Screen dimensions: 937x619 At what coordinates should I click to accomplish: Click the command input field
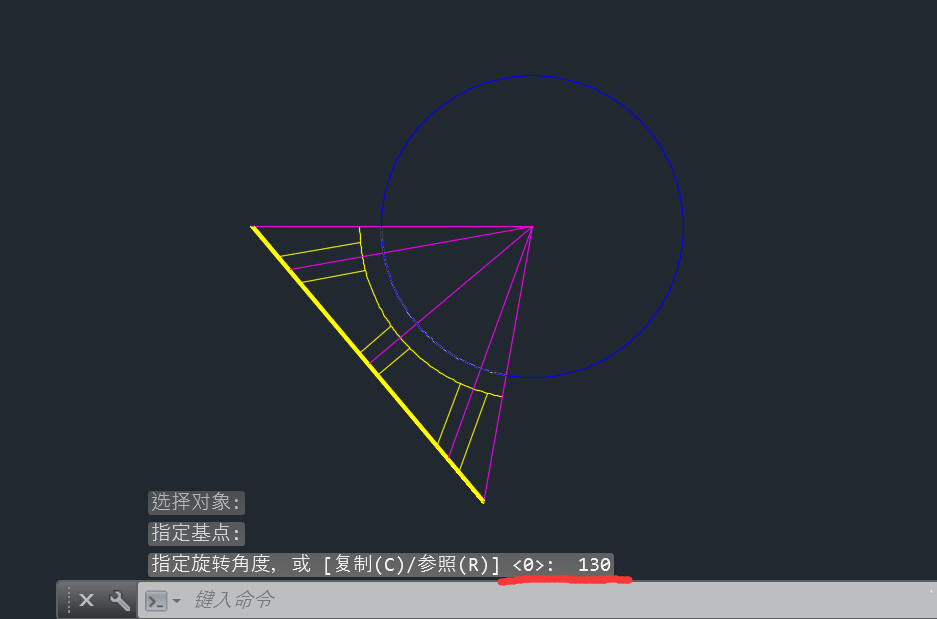click(x=537, y=600)
